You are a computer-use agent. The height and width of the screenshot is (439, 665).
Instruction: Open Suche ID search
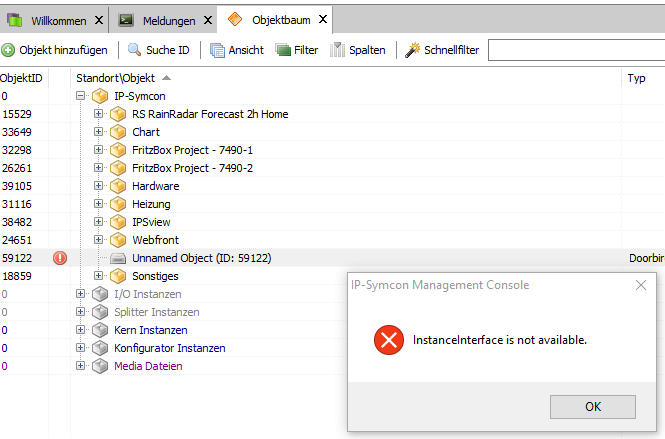click(x=168, y=50)
